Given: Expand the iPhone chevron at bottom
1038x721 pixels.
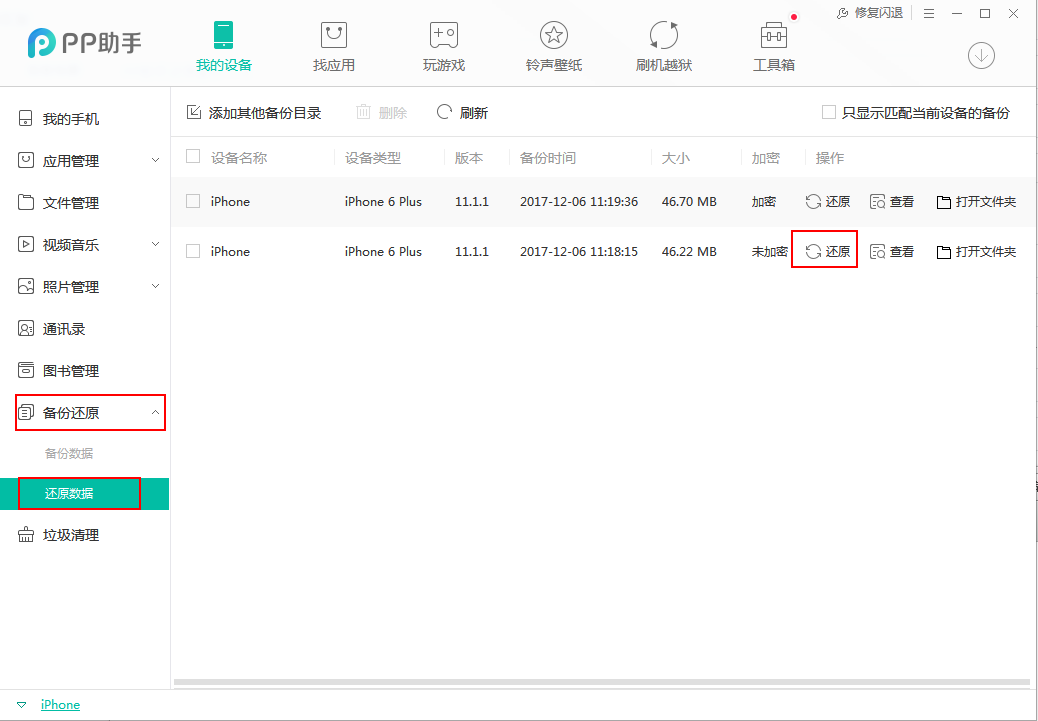Looking at the screenshot, I should (x=21, y=704).
